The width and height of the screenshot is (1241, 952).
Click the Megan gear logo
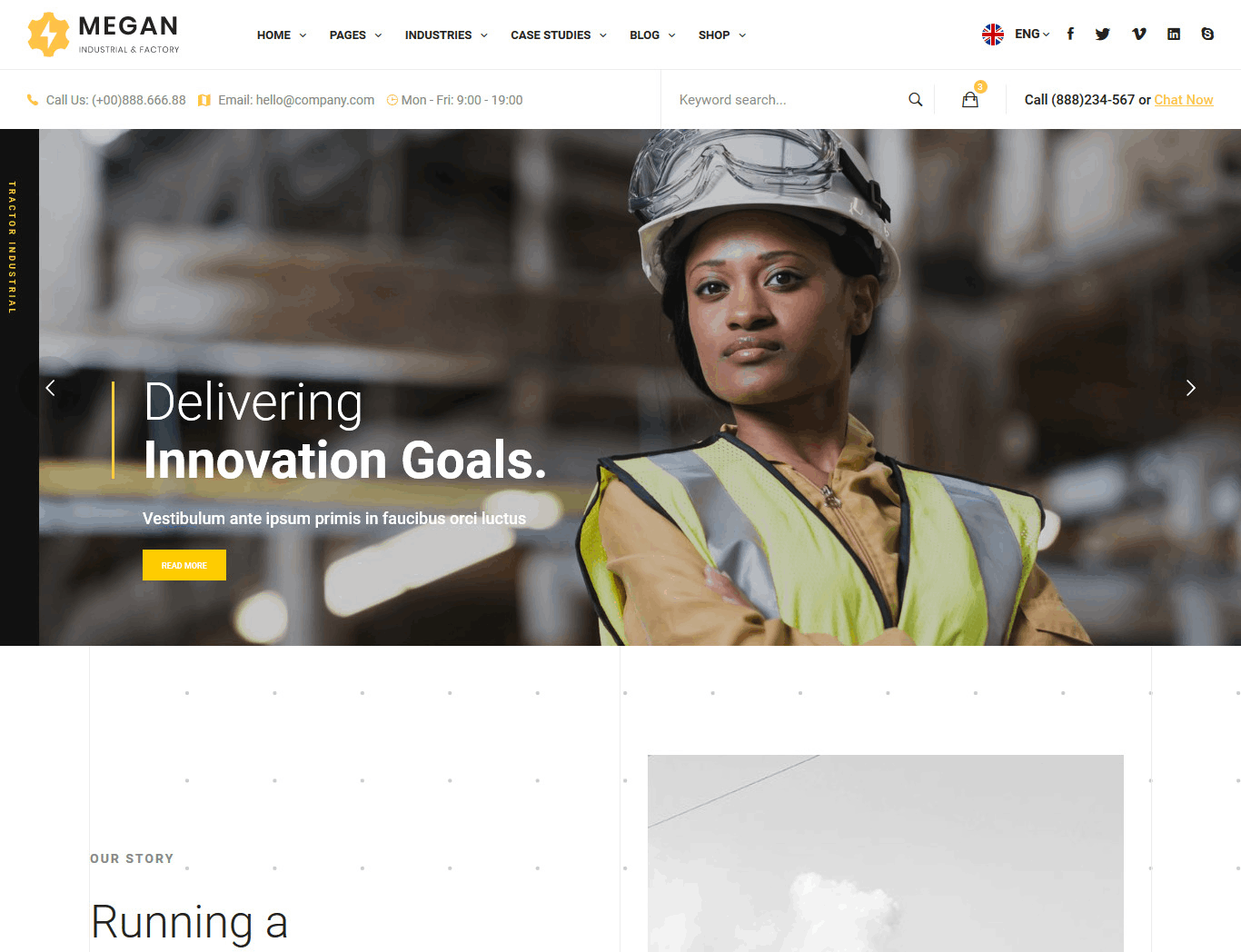tap(48, 35)
